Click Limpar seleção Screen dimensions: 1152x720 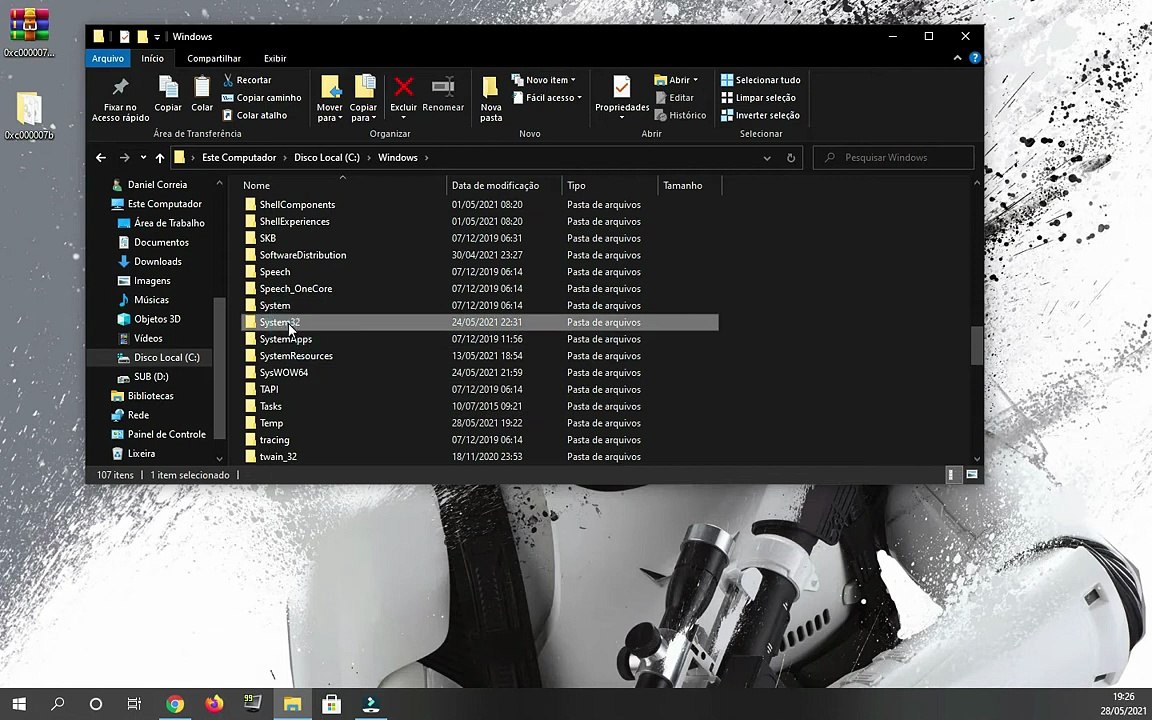pos(758,98)
